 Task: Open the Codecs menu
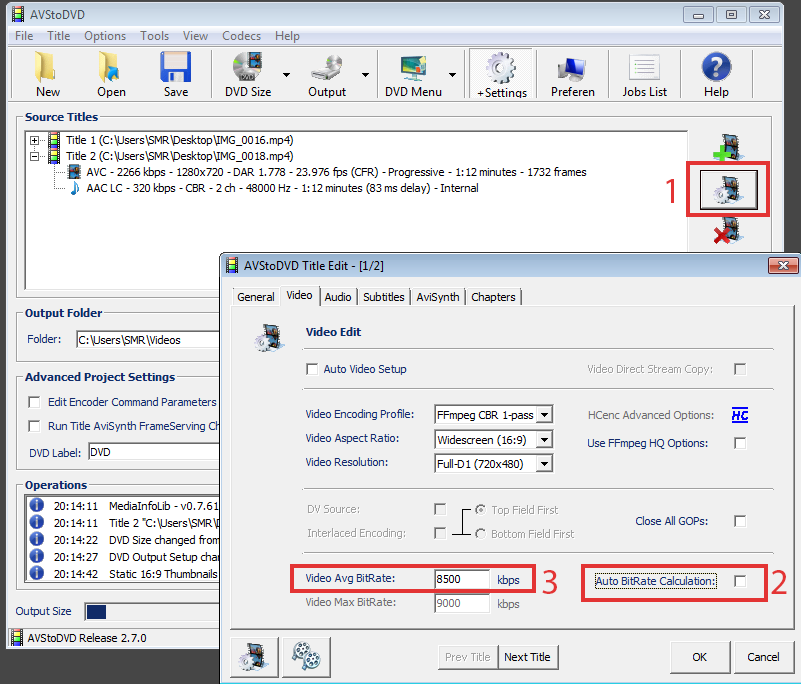click(x=241, y=36)
